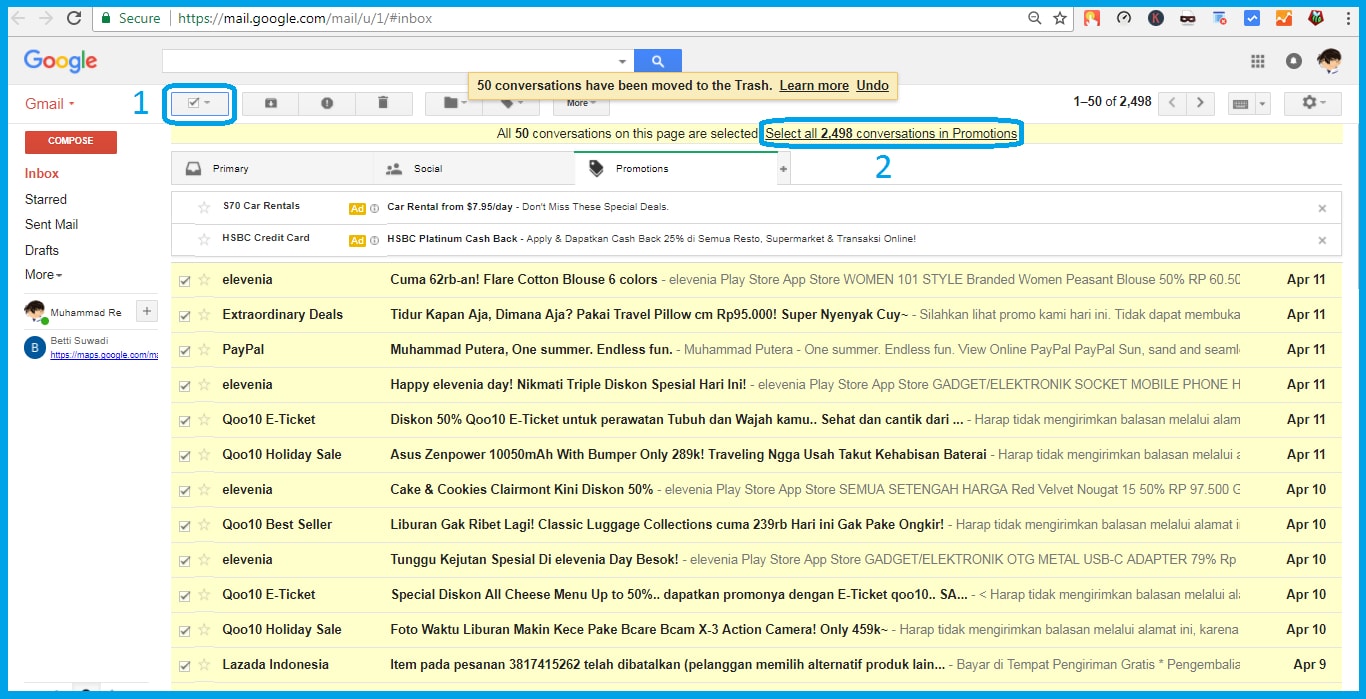This screenshot has height=699, width=1366.
Task: Add a hangouts contact with plus button
Action: (146, 311)
